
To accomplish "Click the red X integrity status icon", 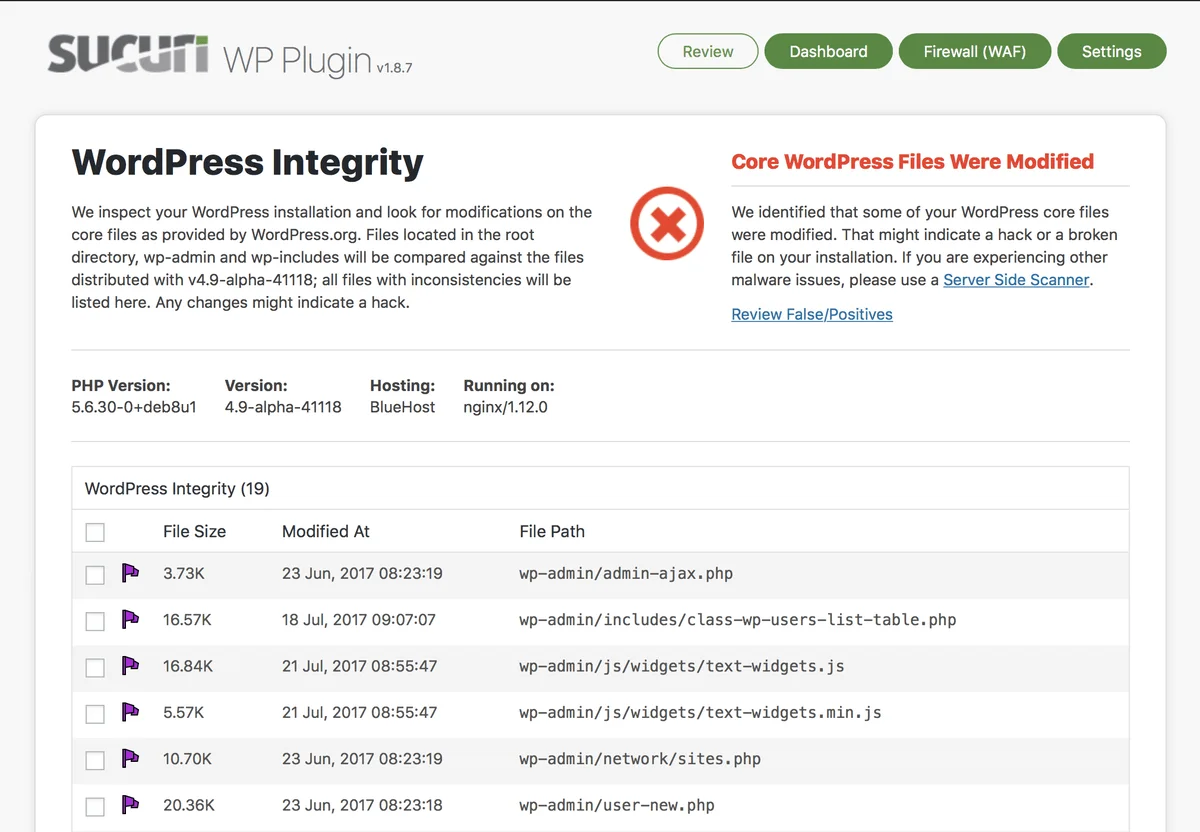I will tap(667, 223).
